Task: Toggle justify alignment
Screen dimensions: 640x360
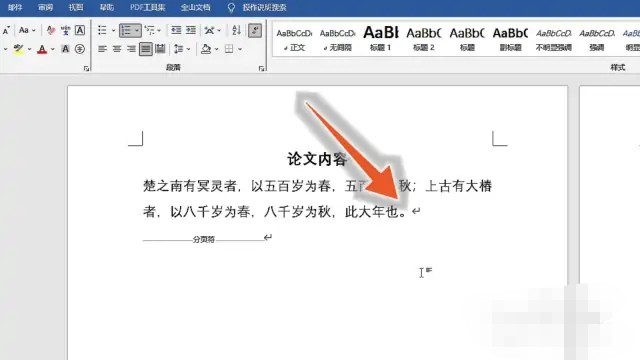Action: (x=146, y=49)
